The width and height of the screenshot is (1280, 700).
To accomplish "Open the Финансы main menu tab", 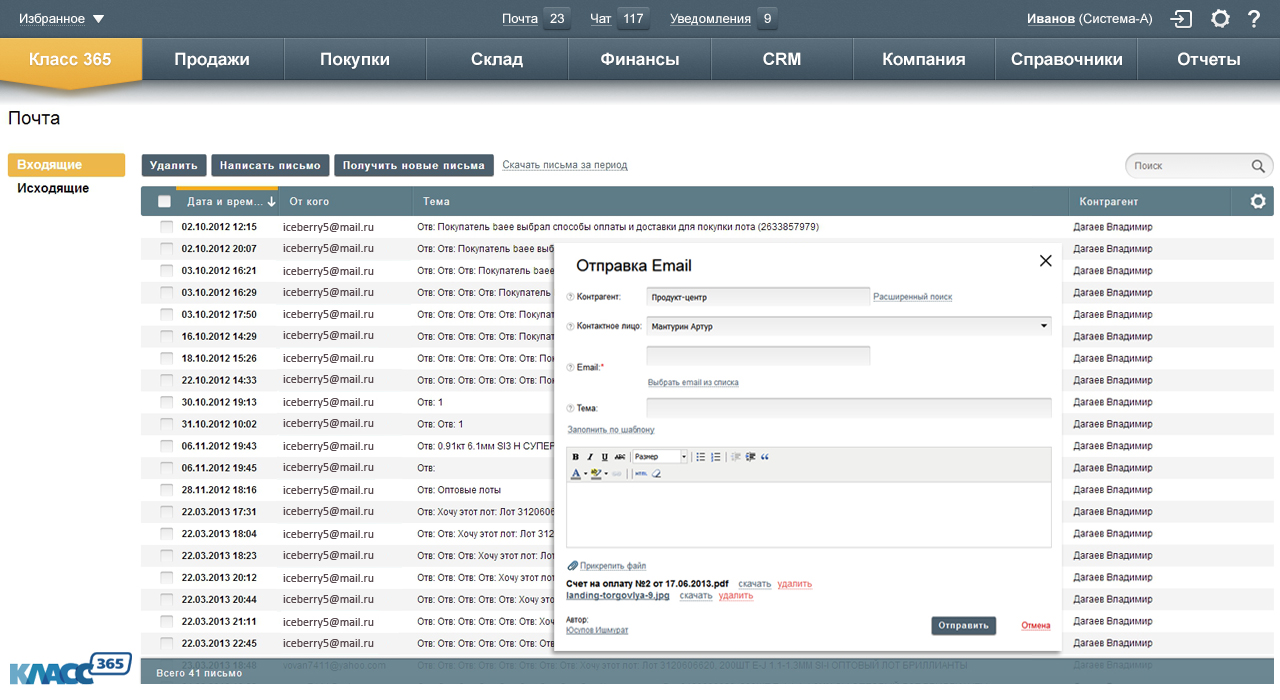I will (x=639, y=59).
